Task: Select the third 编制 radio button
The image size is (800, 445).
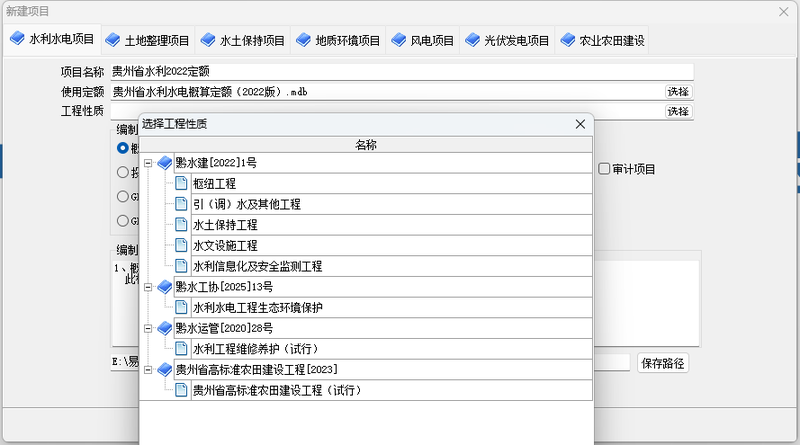Action: tap(122, 196)
